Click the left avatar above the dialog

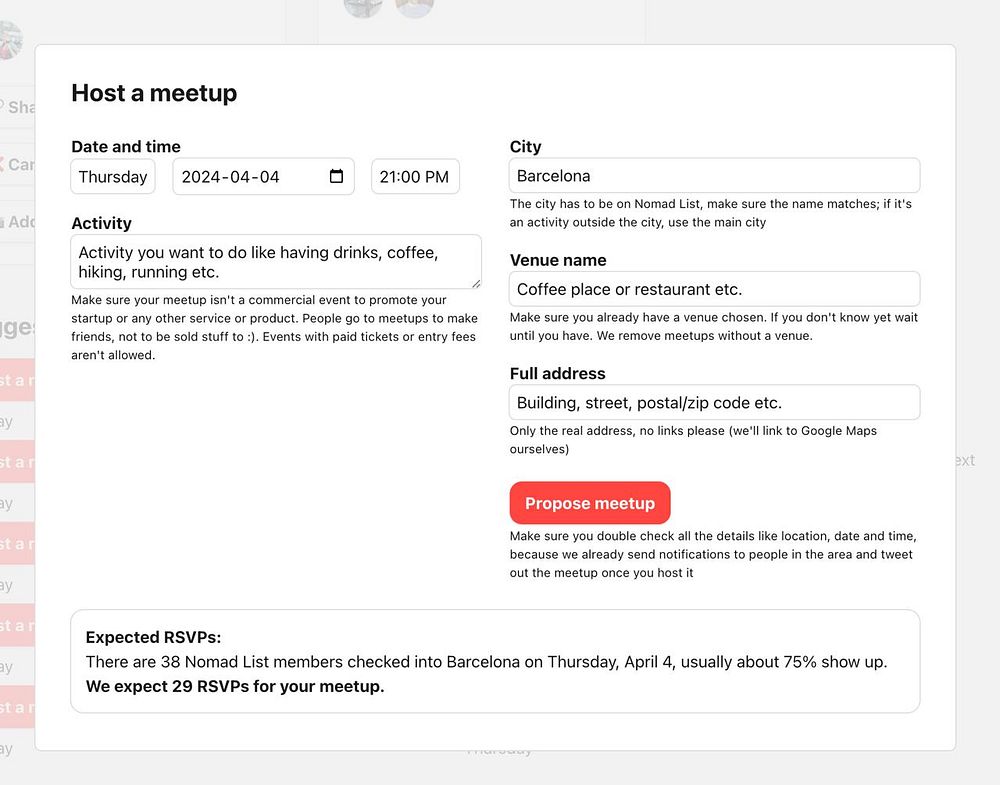pos(362,6)
